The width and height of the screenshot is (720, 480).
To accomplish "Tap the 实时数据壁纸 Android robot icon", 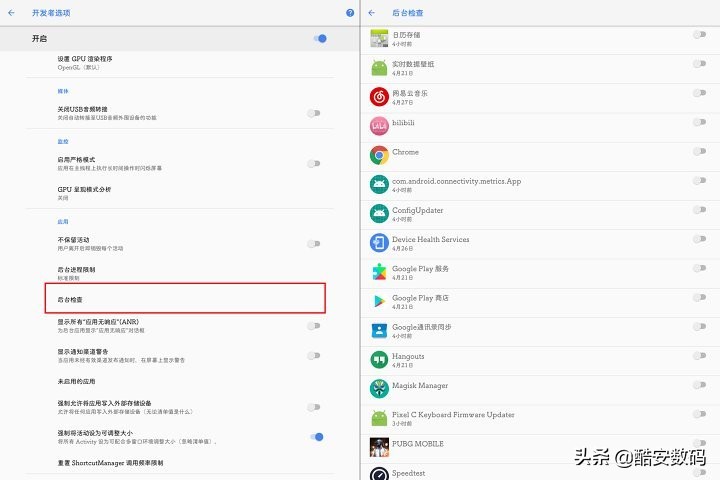I will pyautogui.click(x=379, y=68).
